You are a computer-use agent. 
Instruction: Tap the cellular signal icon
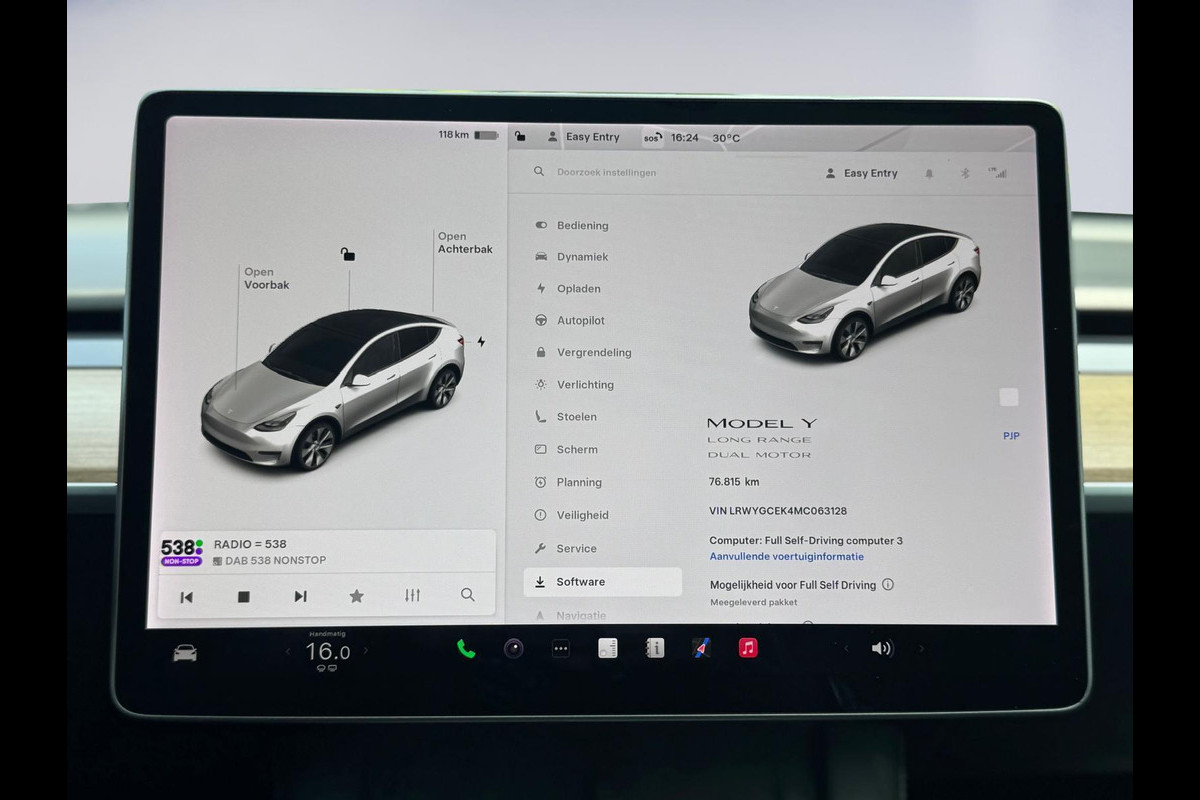998,172
